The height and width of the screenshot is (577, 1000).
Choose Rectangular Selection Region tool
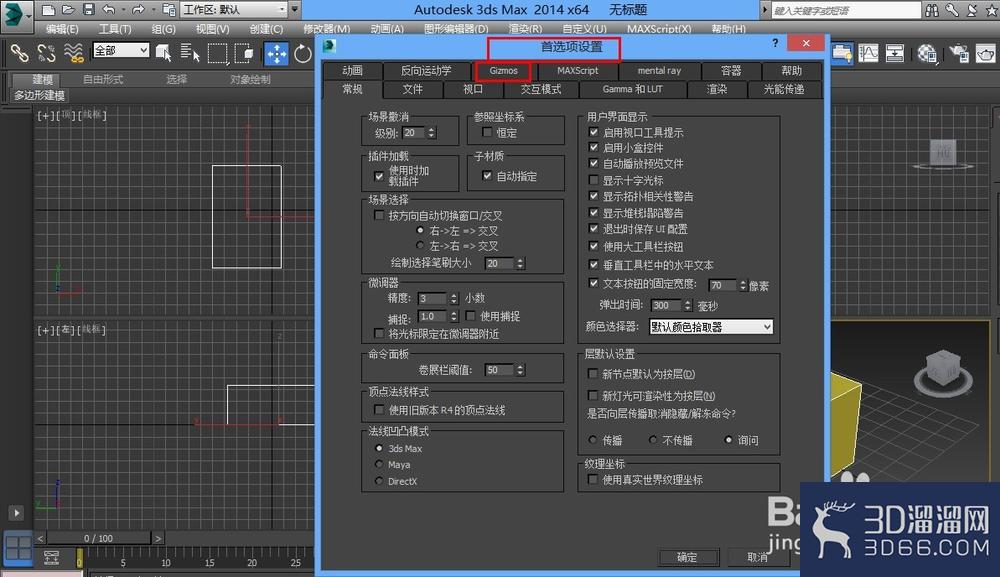tap(217, 53)
